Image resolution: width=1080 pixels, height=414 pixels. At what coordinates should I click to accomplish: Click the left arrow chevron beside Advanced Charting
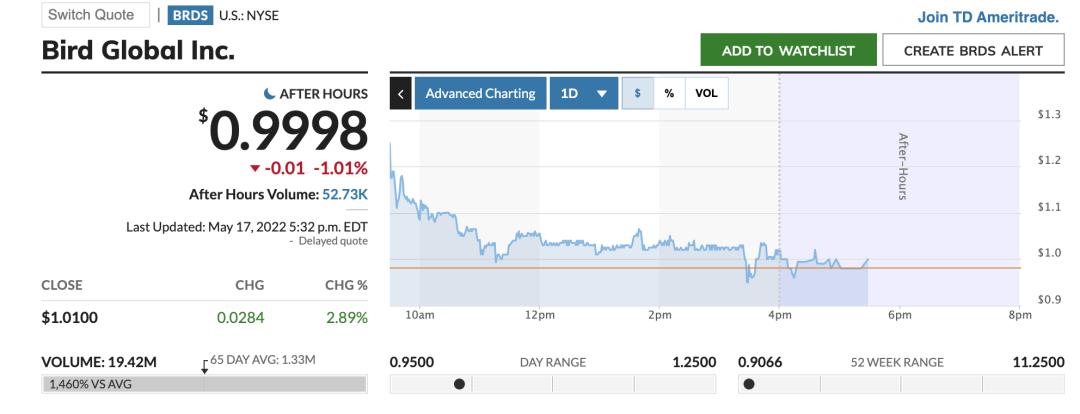tap(401, 93)
